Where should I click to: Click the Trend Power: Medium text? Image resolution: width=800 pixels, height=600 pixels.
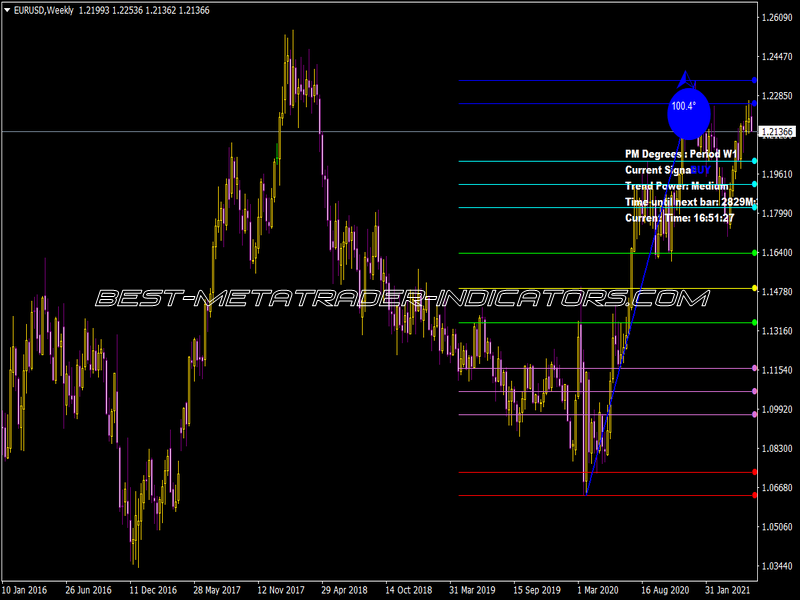click(677, 186)
